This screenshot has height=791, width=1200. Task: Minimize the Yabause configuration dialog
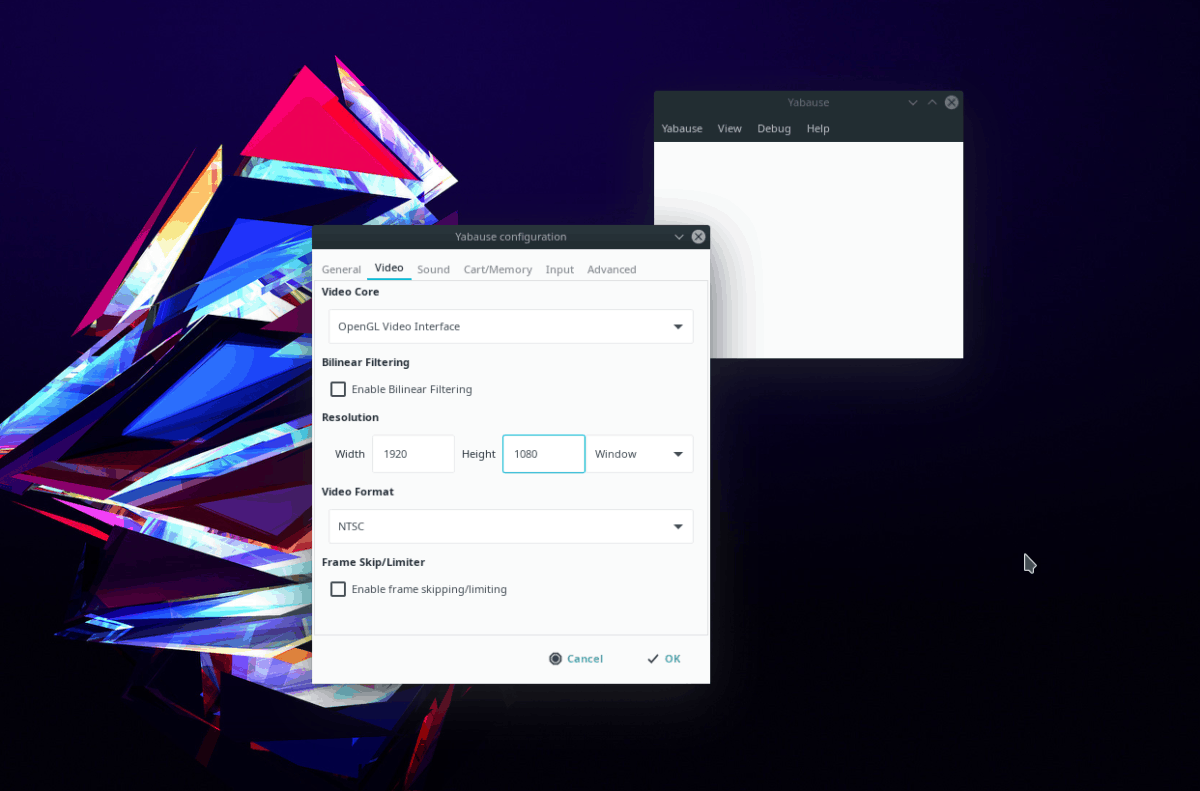[x=679, y=237]
